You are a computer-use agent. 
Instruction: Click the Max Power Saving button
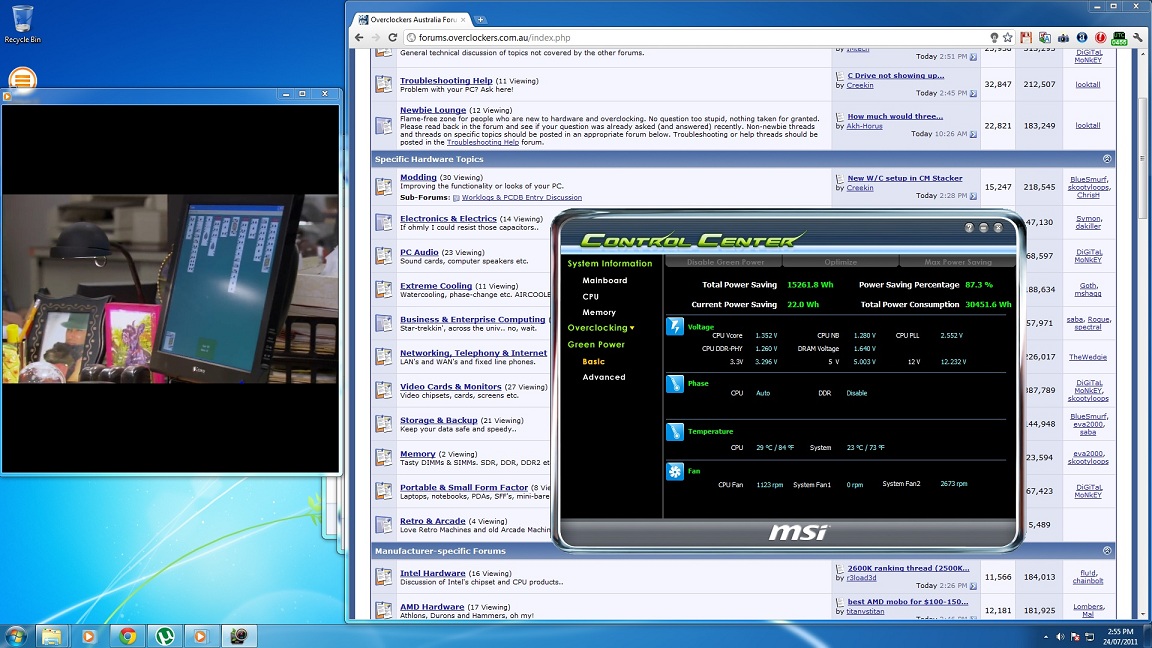tap(957, 262)
